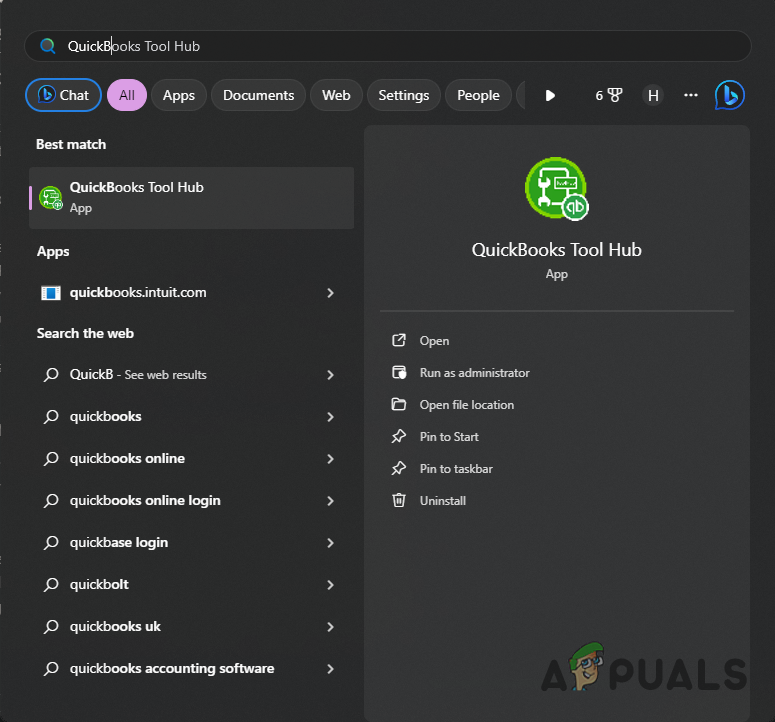This screenshot has width=775, height=722.
Task: Select QuickB See web results suggestion
Action: 191,375
